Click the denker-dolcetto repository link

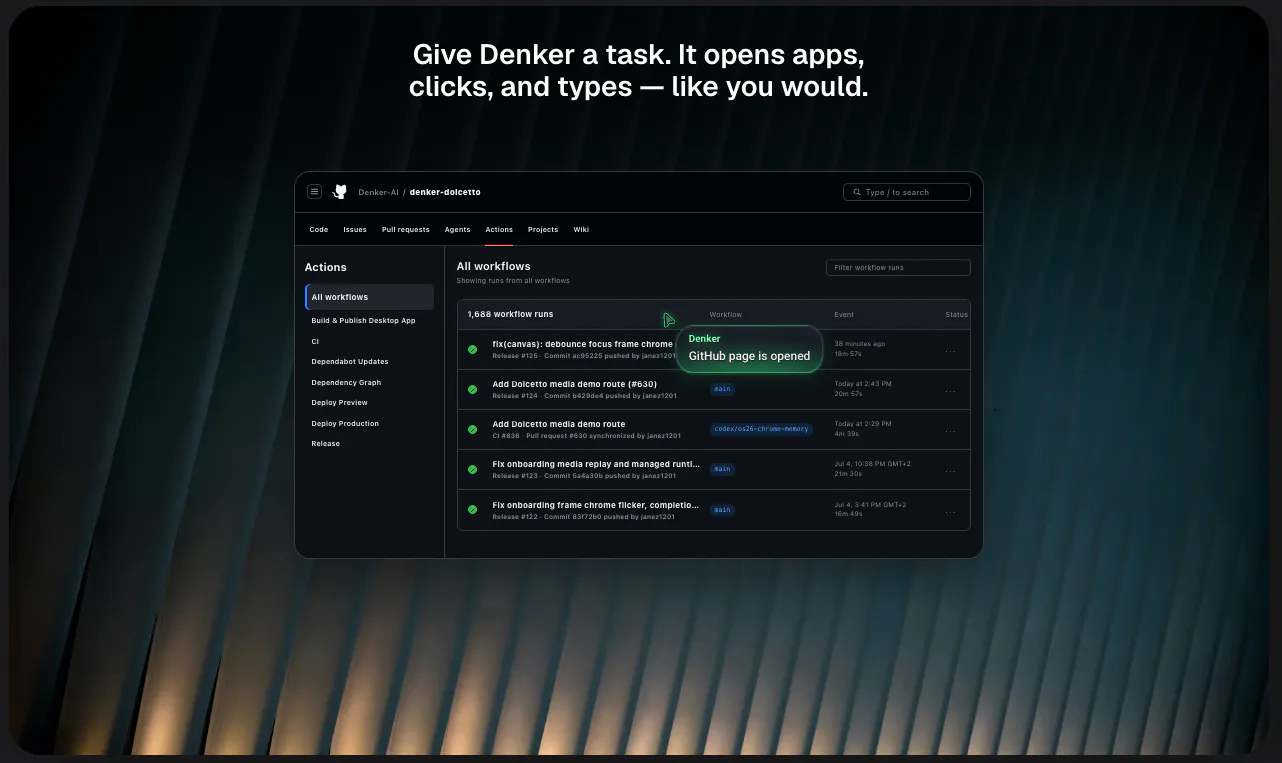coord(445,192)
